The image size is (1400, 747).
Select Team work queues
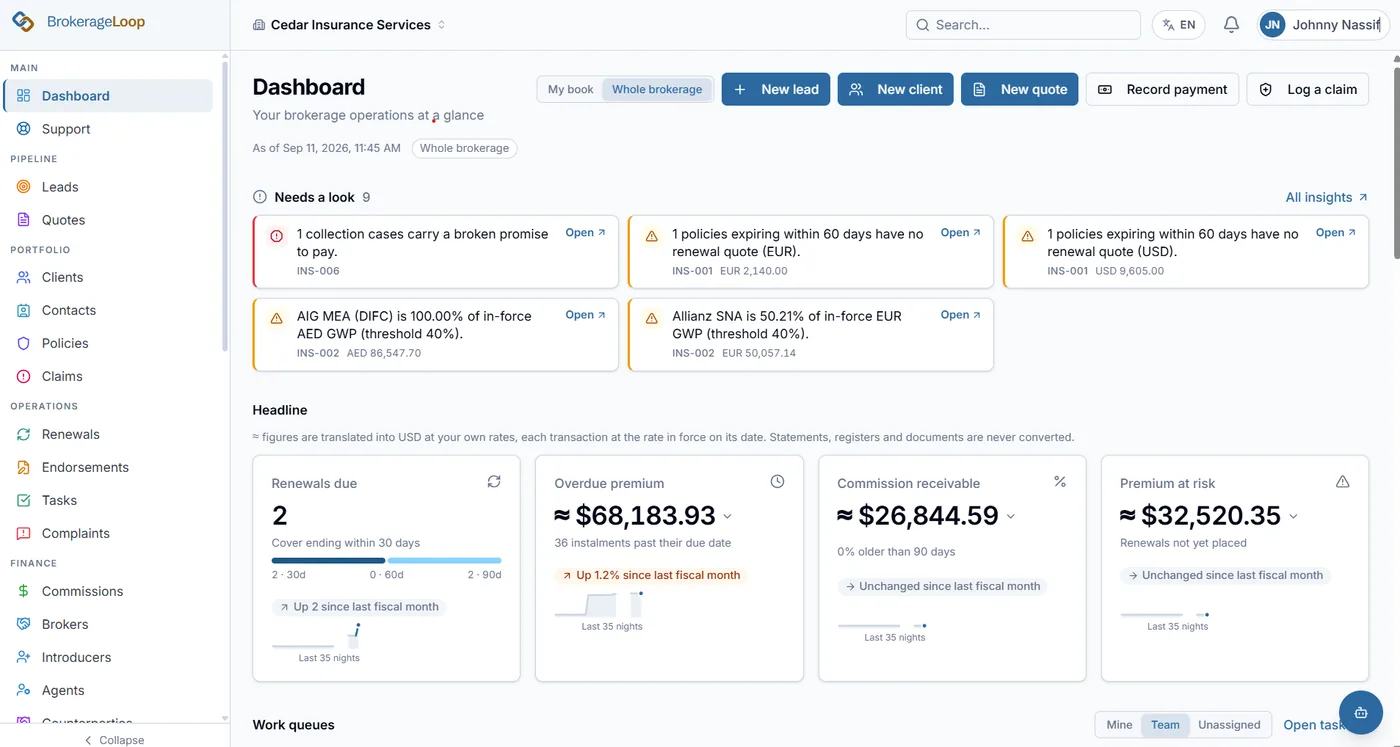pos(1165,725)
